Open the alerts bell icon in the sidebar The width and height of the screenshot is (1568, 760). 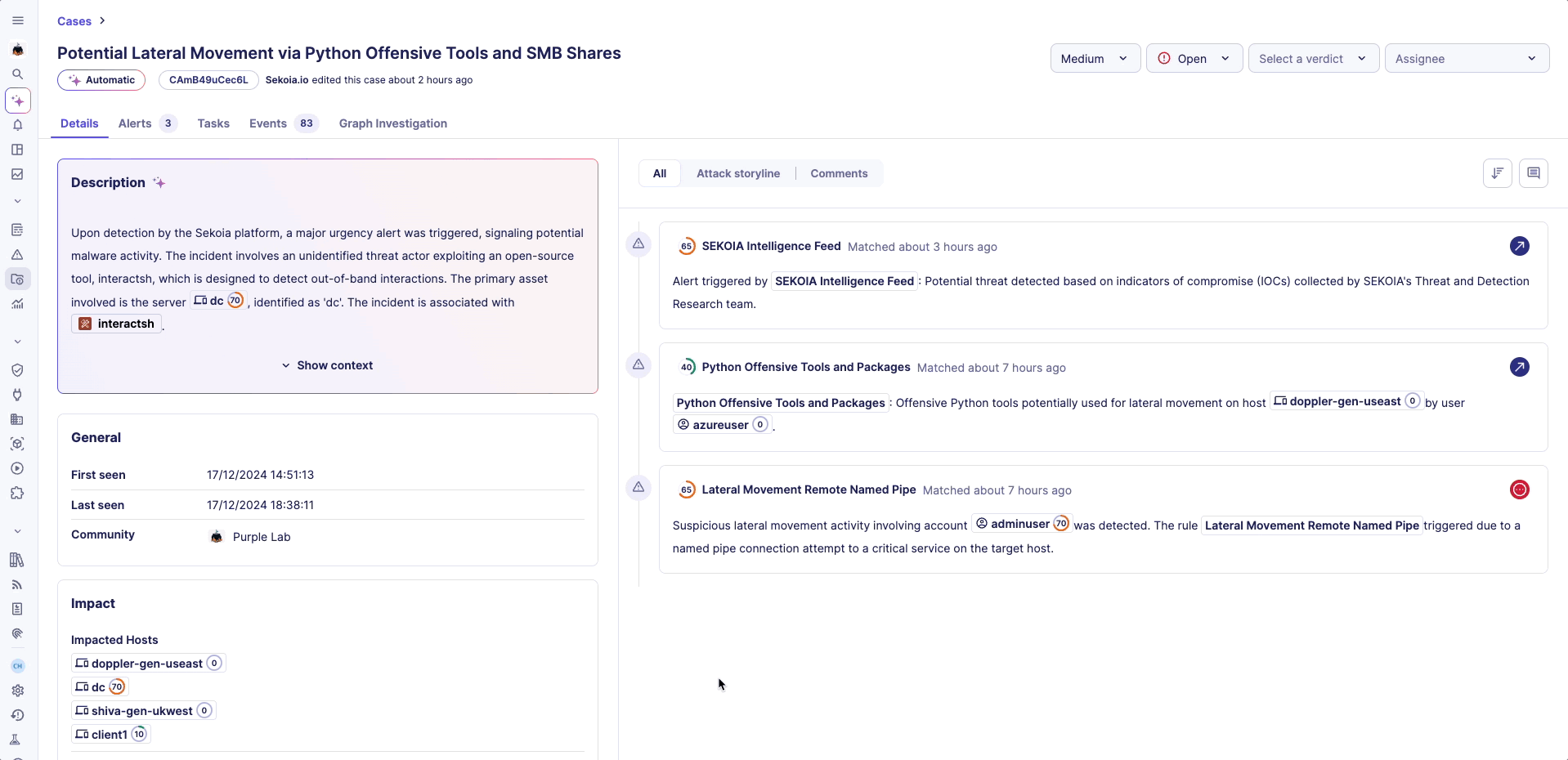click(x=17, y=125)
